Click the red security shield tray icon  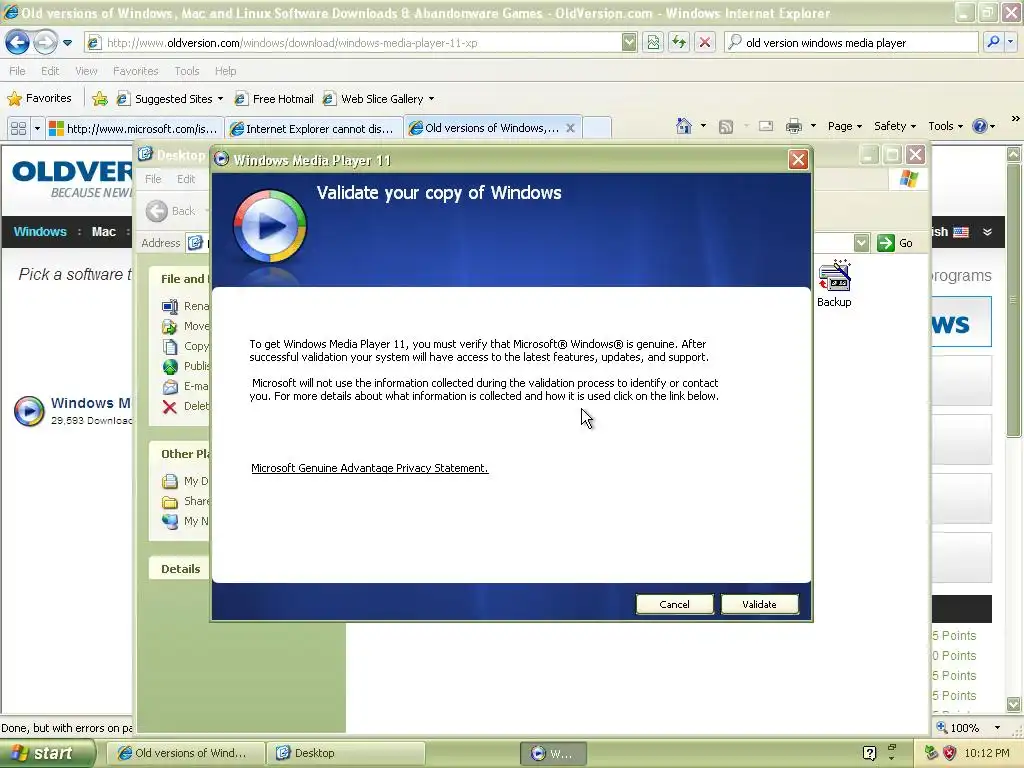click(x=950, y=753)
